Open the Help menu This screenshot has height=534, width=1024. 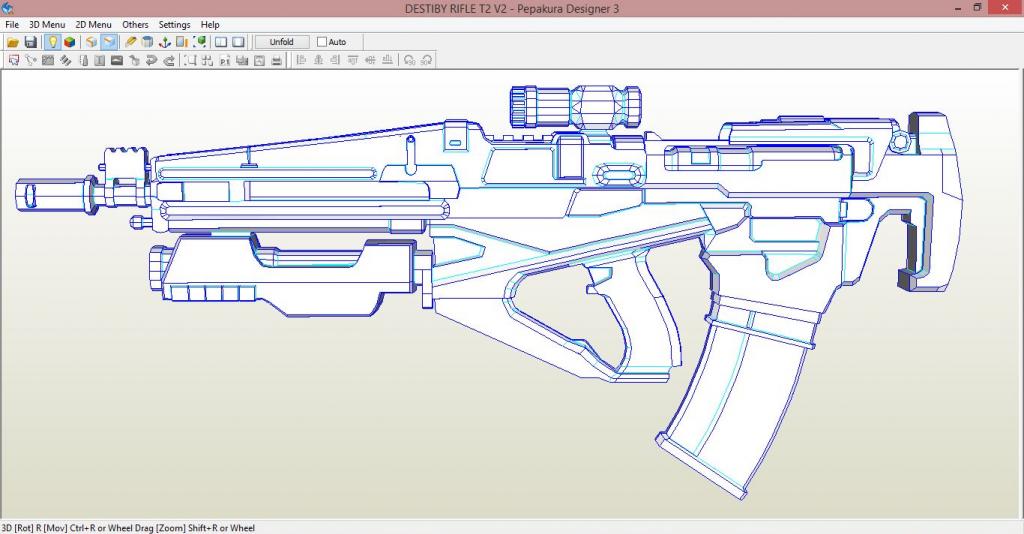210,24
